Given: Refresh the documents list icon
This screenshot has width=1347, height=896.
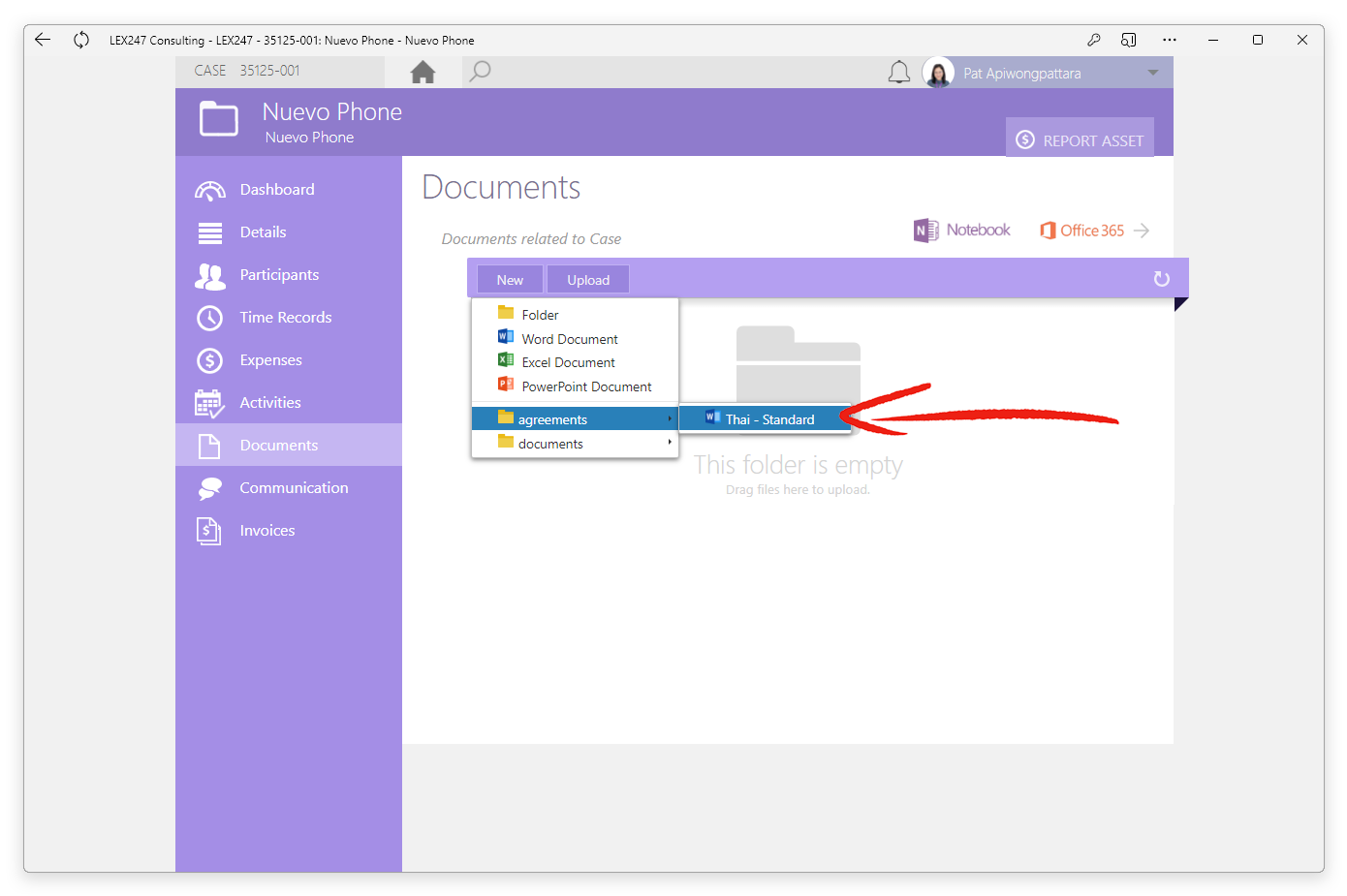Looking at the screenshot, I should pos(1162,279).
